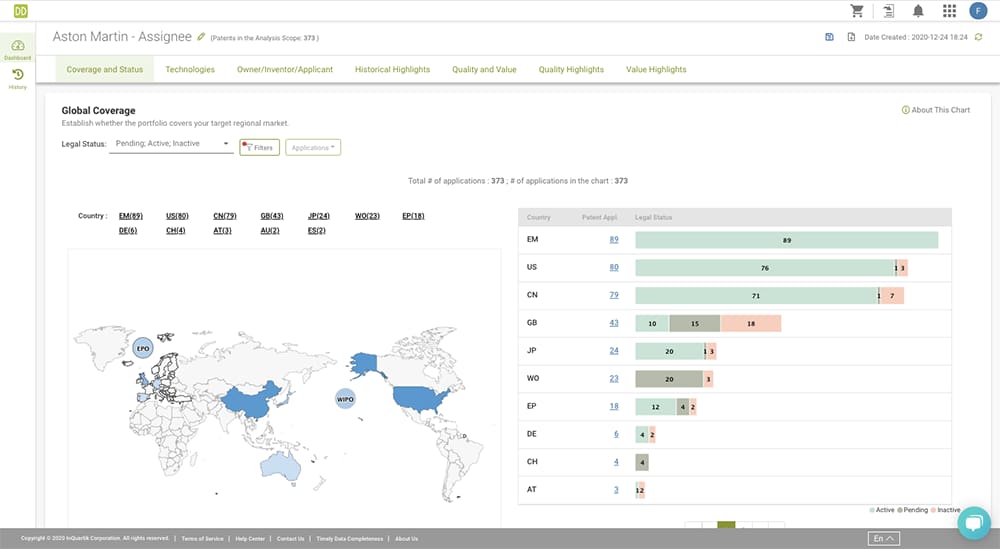1000x549 pixels.
Task: Click the EM(89) country link
Action: click(x=131, y=216)
